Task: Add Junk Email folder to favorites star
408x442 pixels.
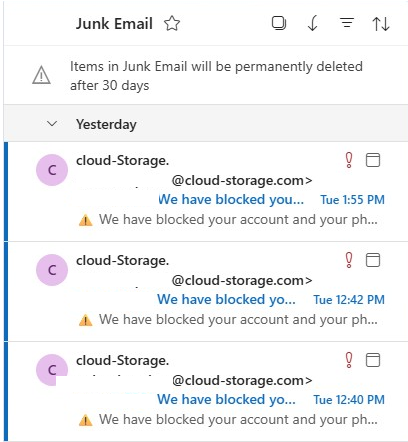Action: 172,24
